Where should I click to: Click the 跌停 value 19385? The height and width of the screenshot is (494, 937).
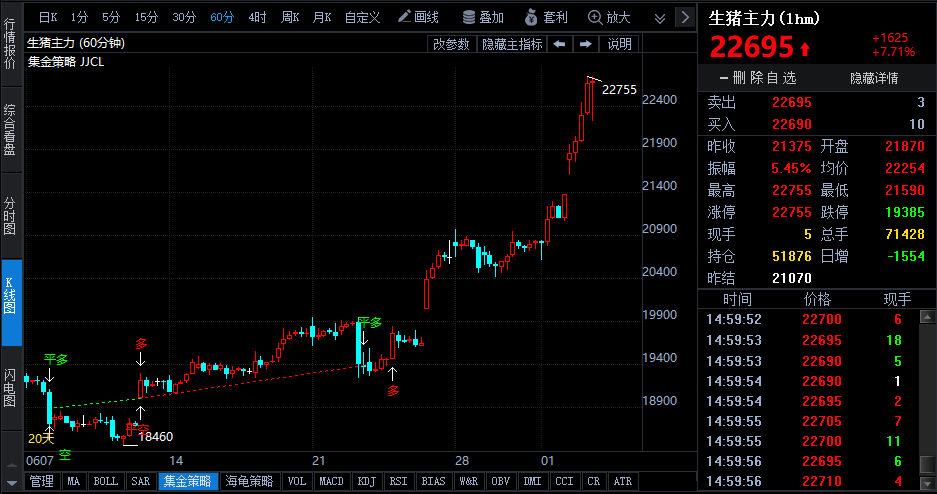click(x=905, y=213)
